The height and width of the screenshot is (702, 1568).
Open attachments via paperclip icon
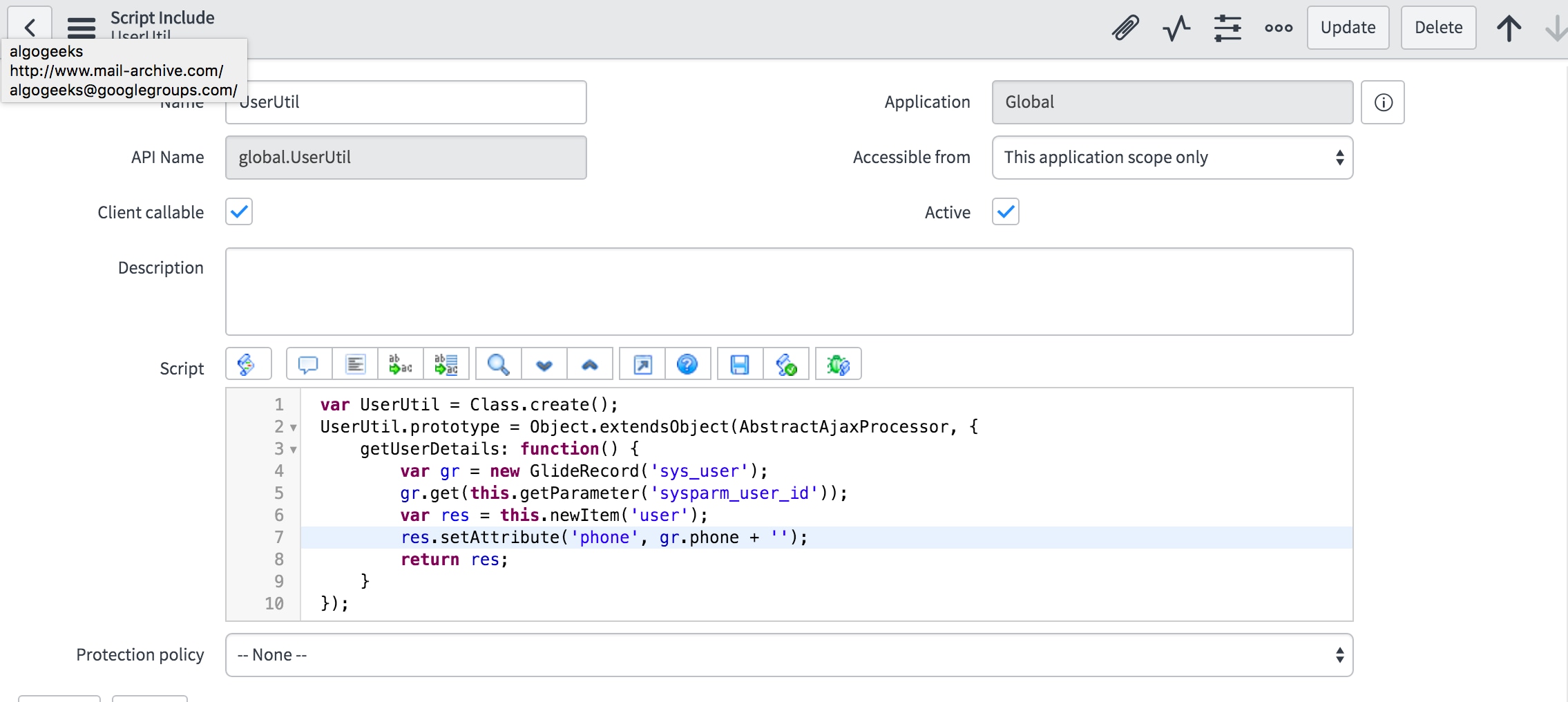point(1125,28)
